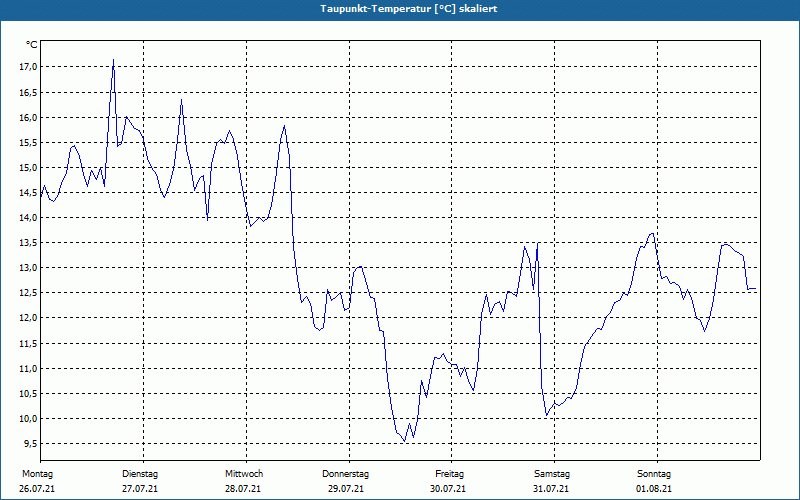The height and width of the screenshot is (500, 800).
Task: Select the 9,5 y-axis label
Action: pyautogui.click(x=30, y=443)
